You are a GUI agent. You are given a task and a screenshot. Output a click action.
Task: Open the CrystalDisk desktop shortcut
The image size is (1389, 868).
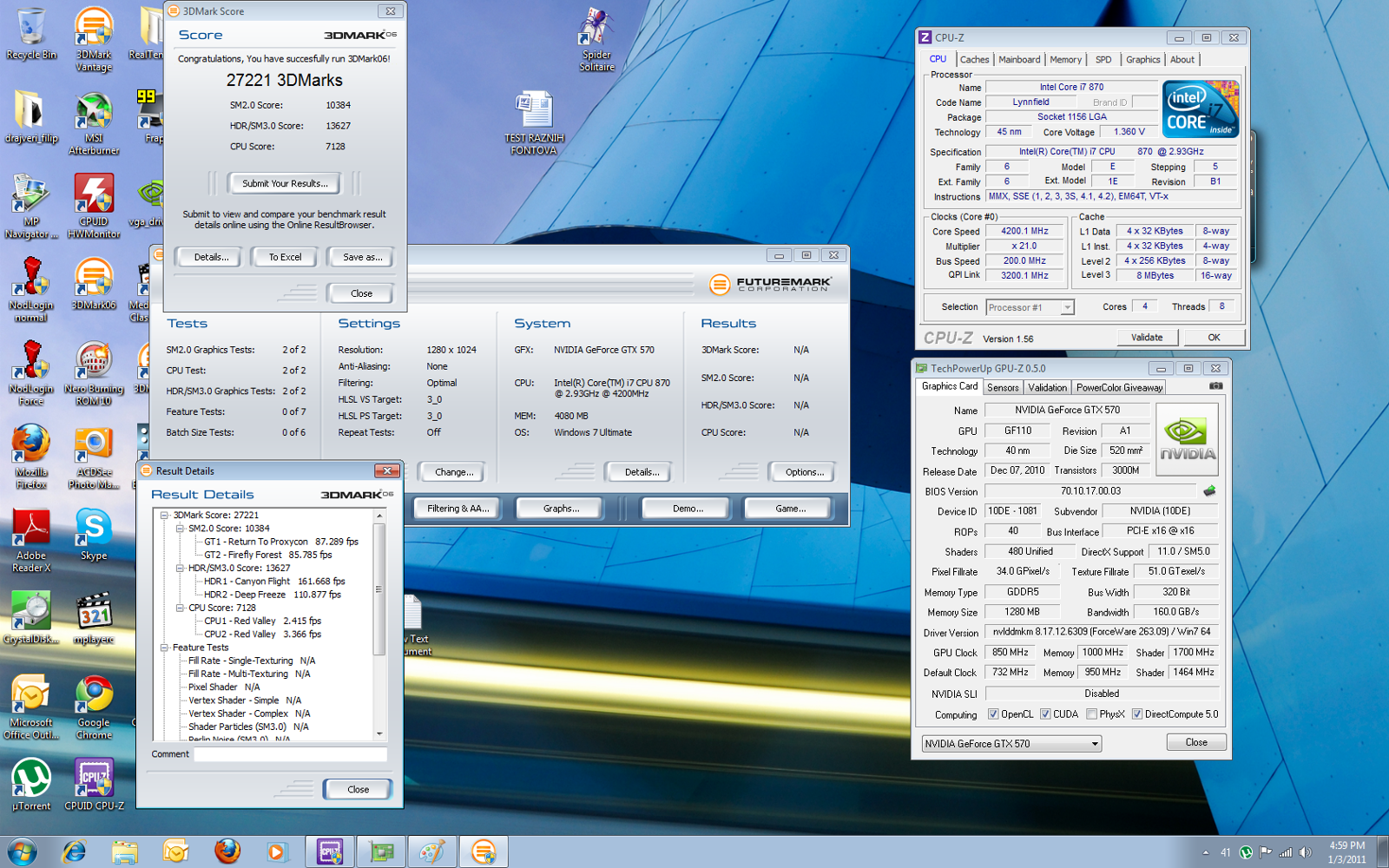point(31,616)
